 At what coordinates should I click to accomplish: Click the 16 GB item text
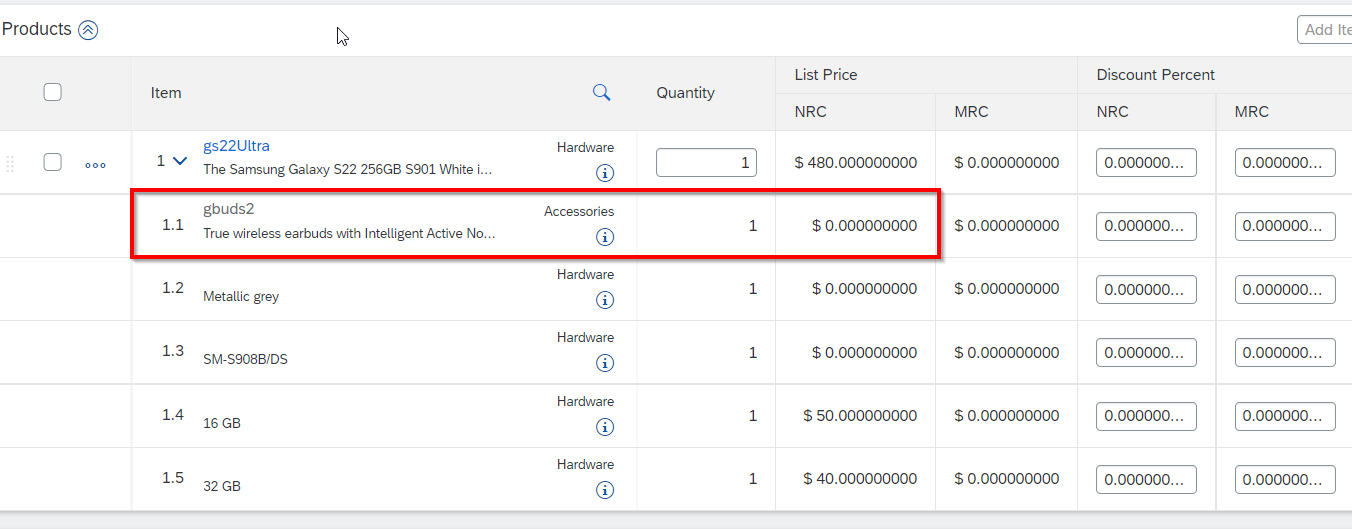[x=222, y=423]
